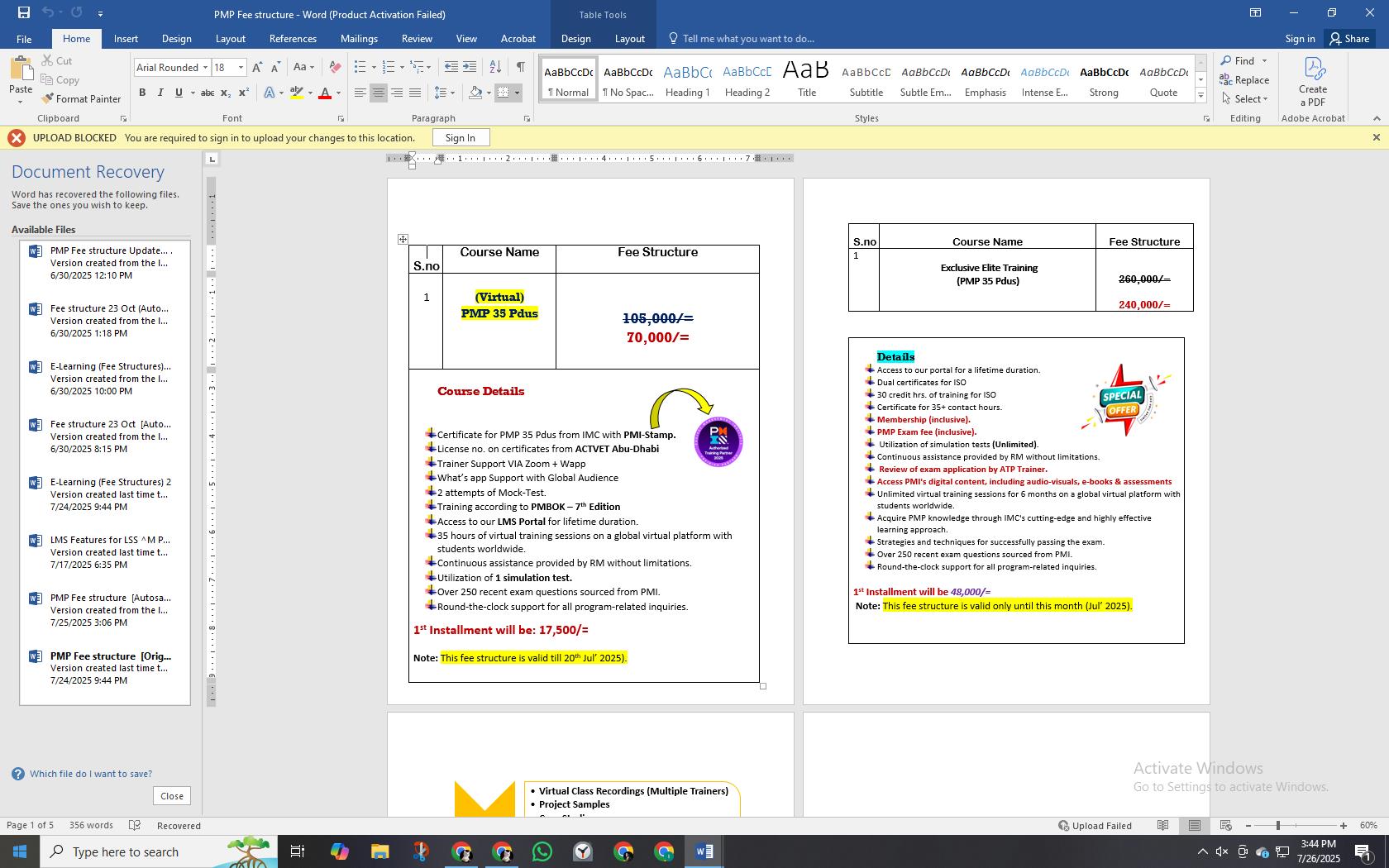
Task: Apply subscript formatting
Action: pos(227,93)
